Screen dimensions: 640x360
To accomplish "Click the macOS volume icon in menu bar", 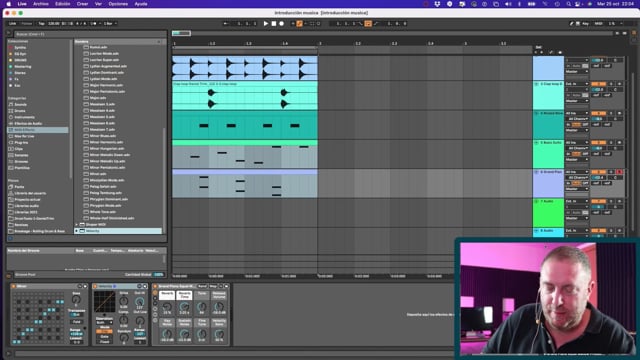I will tap(508, 4).
